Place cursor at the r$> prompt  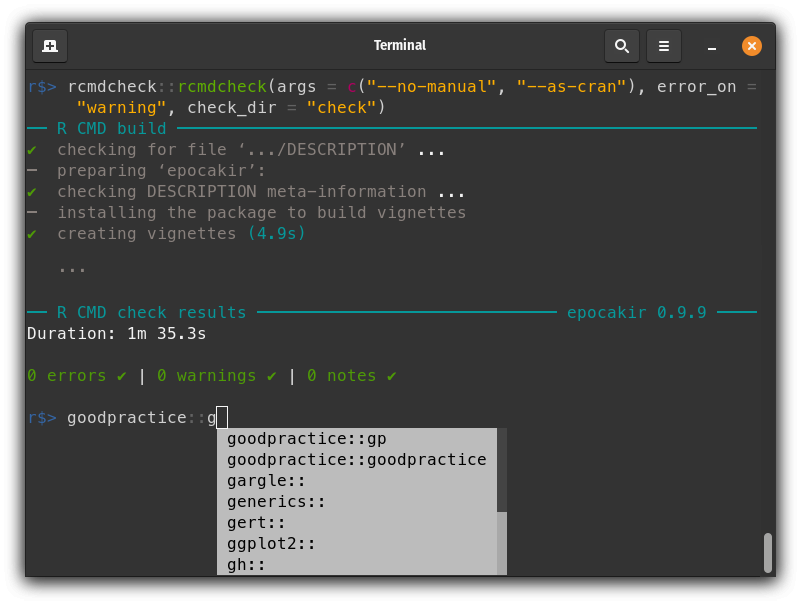point(40,417)
